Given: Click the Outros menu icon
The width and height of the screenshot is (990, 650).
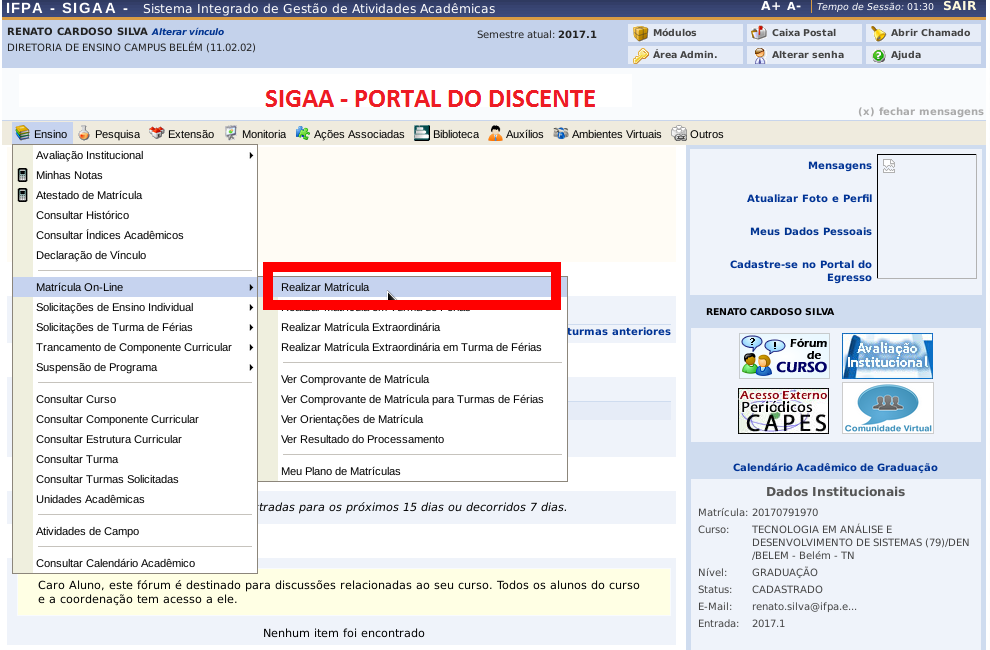Looking at the screenshot, I should tap(679, 133).
